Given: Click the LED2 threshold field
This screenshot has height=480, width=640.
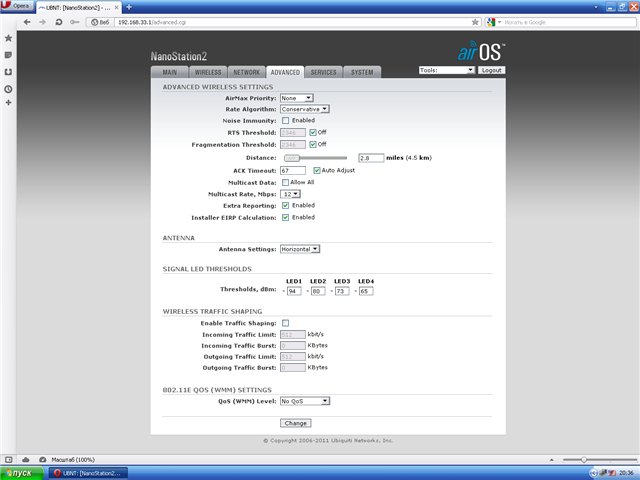Looking at the screenshot, I should 318,291.
